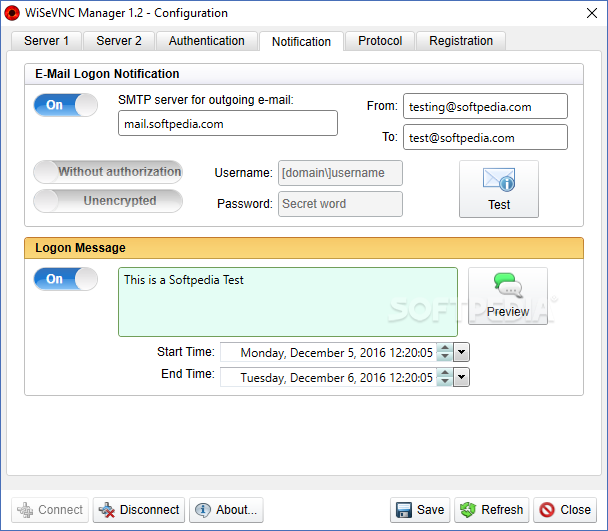Click the info About icon
Image resolution: width=608 pixels, height=531 pixels.
tap(203, 510)
